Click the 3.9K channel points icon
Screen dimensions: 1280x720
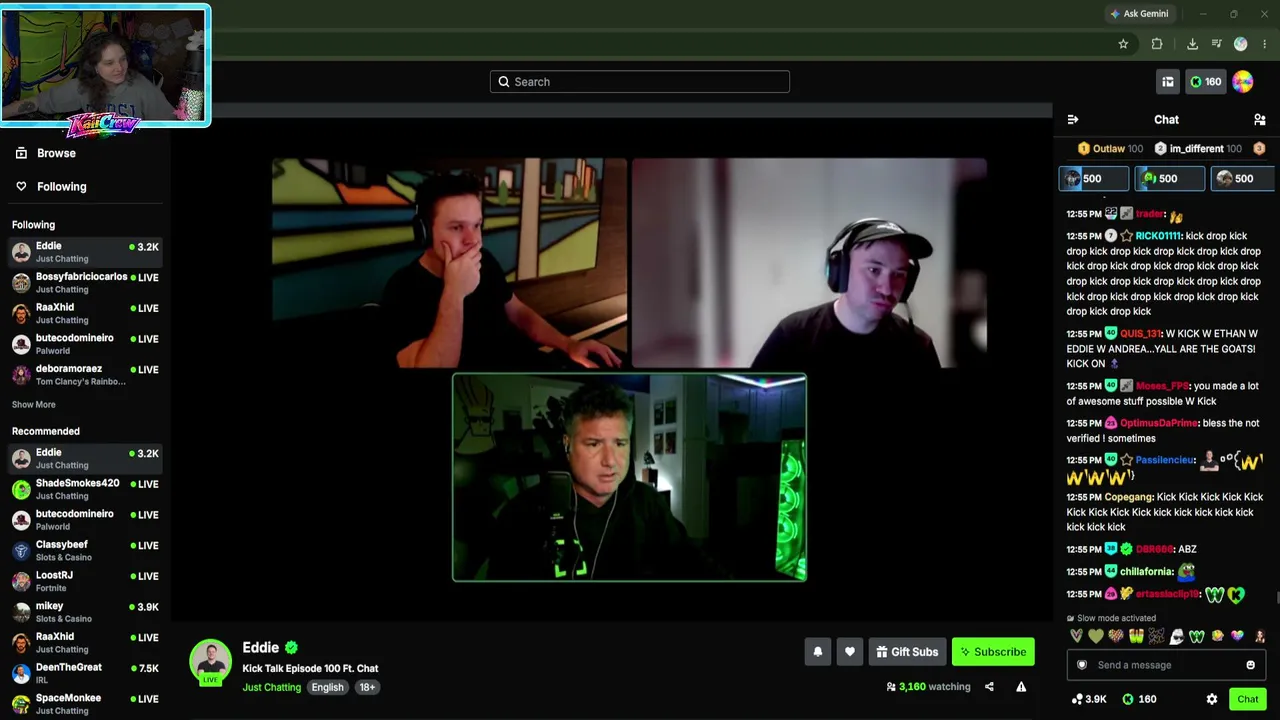pos(1089,700)
